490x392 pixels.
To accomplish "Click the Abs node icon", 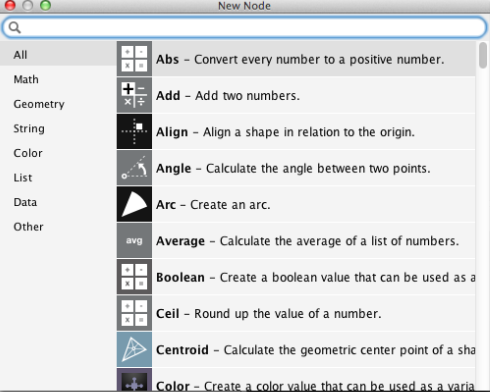I will pos(134,59).
